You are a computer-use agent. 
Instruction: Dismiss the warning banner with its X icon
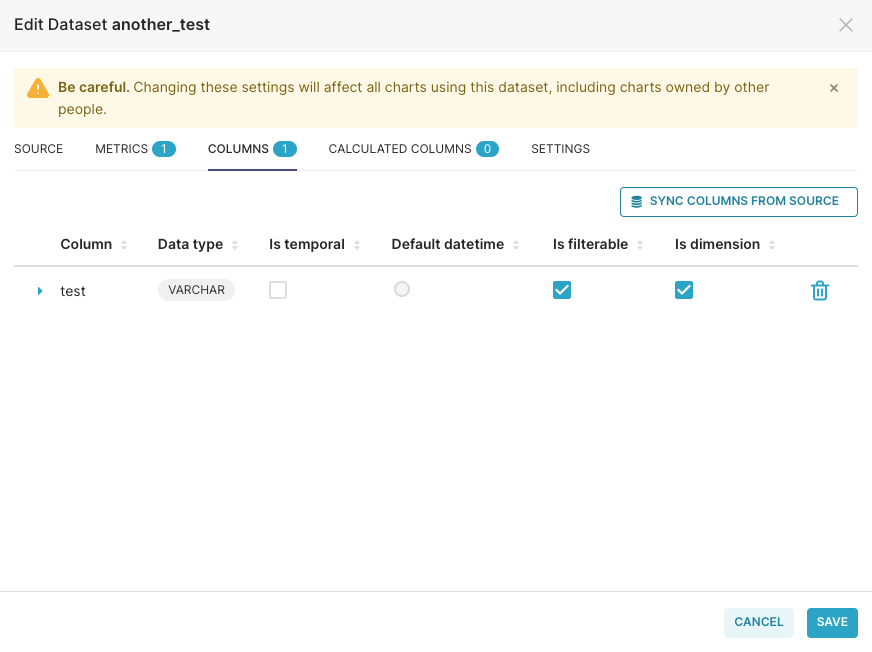pyautogui.click(x=833, y=87)
